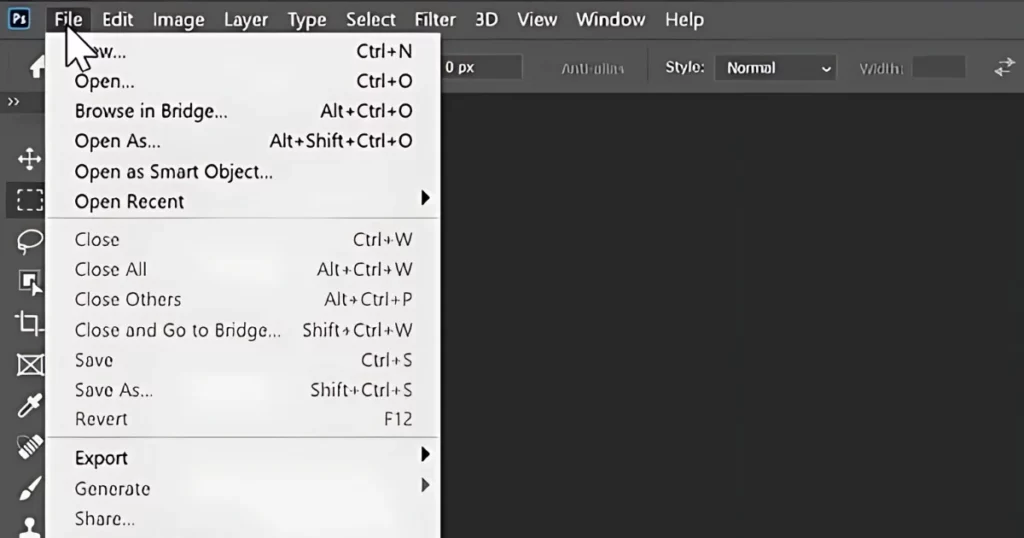
Task: Open the File menu
Action: pos(69,20)
